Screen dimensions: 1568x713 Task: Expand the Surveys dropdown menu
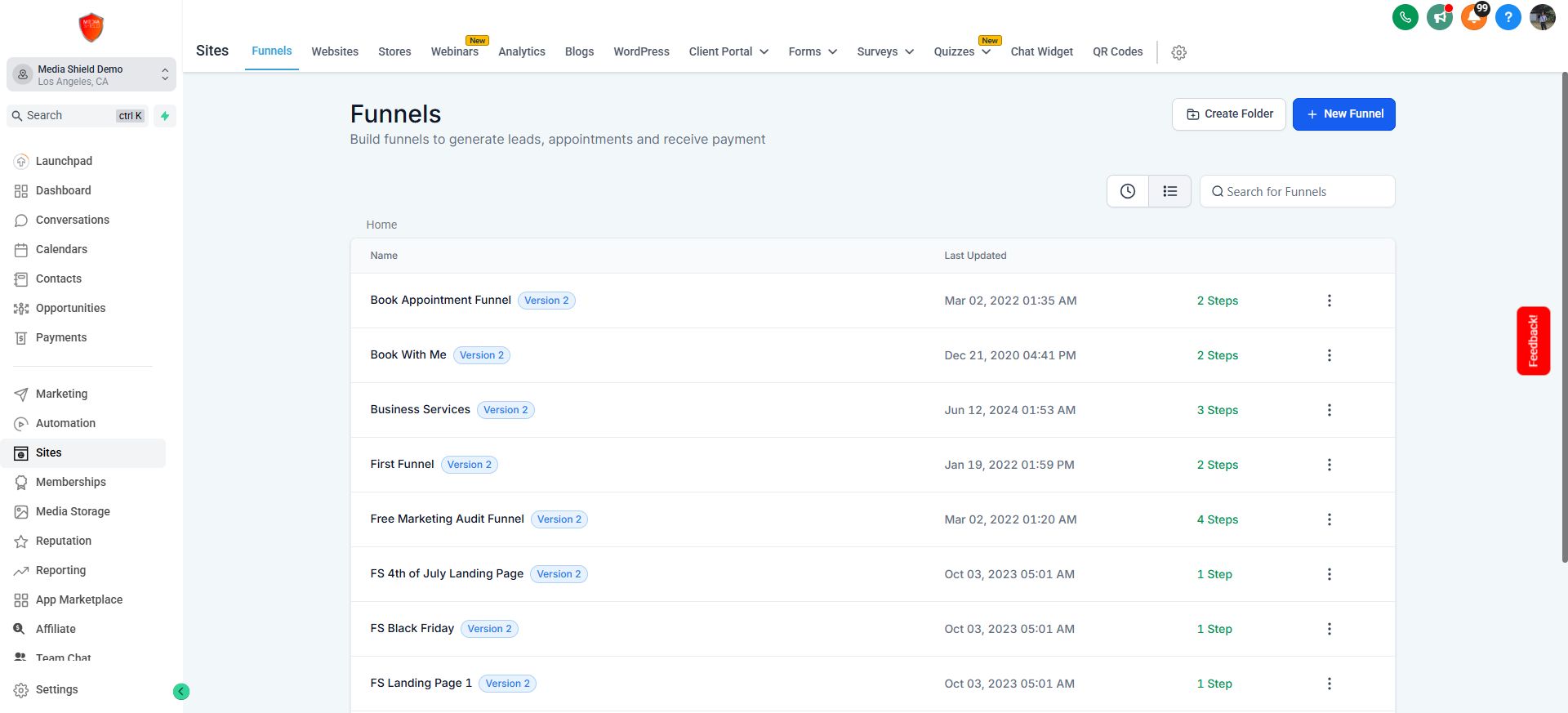(x=885, y=51)
